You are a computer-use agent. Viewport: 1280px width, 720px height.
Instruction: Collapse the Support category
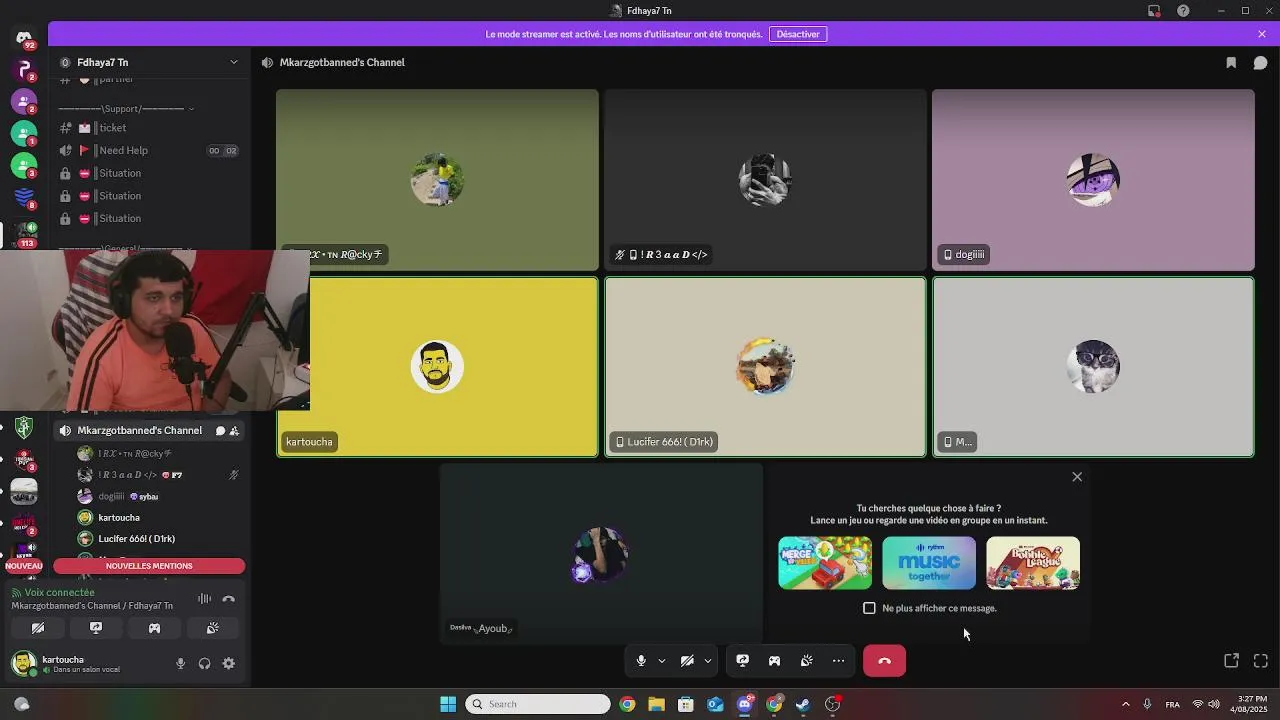point(126,108)
